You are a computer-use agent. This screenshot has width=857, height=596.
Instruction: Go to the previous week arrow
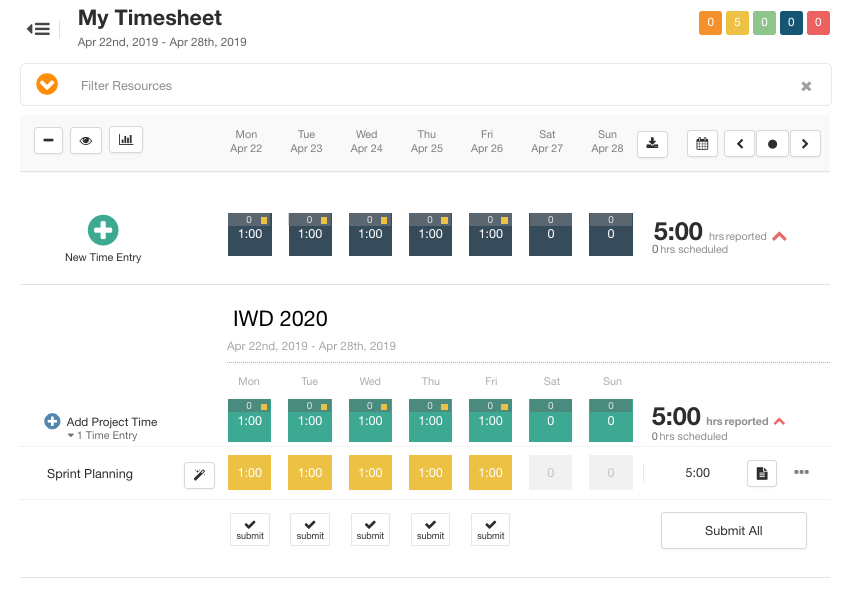click(739, 143)
